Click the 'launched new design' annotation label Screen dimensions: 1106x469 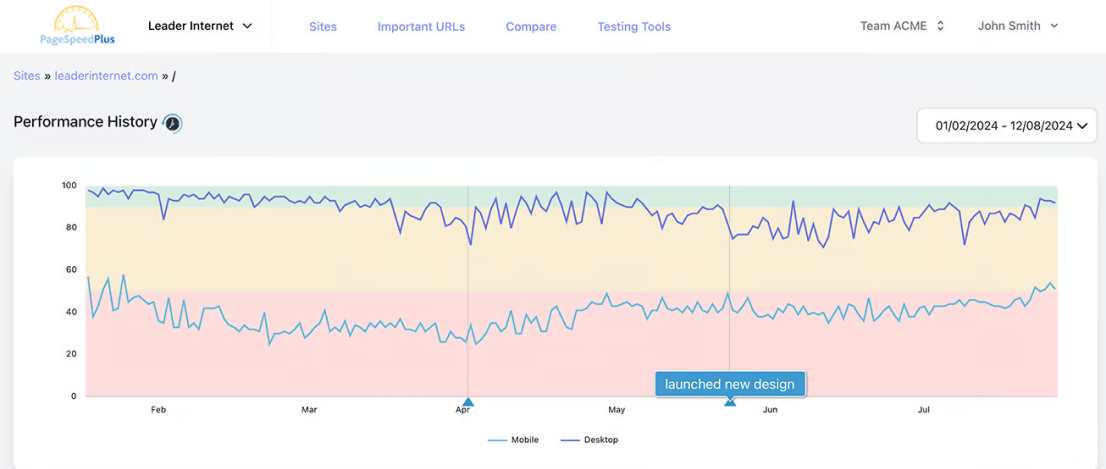pyautogui.click(x=730, y=384)
